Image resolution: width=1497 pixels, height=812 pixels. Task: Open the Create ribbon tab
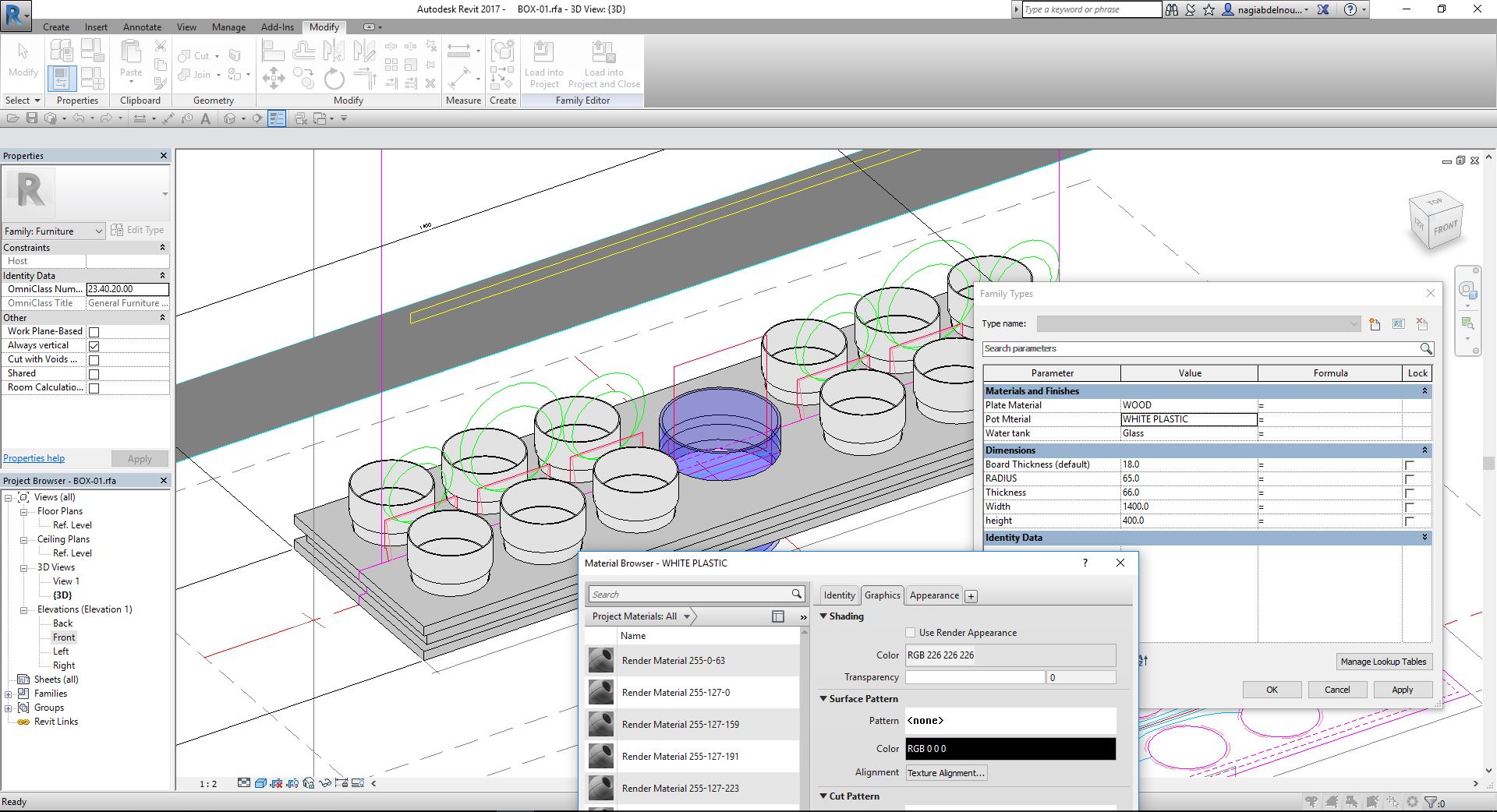click(x=56, y=26)
